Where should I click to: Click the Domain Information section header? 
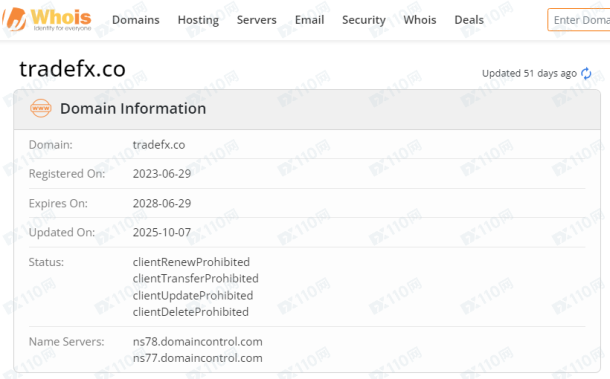(133, 109)
